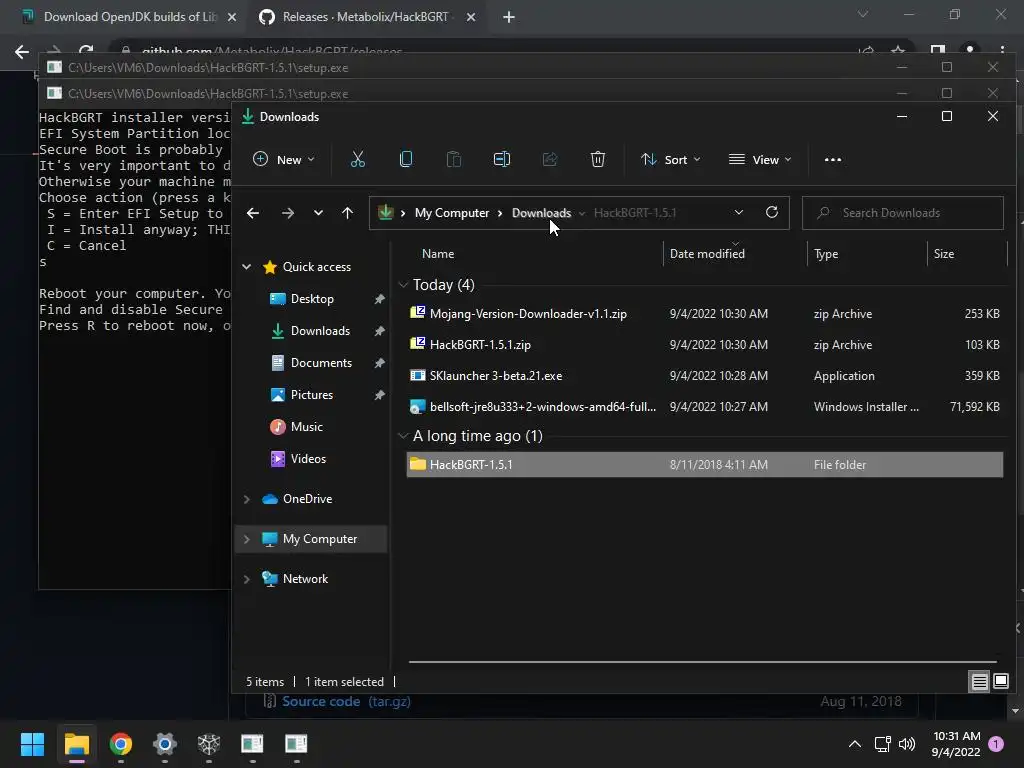
Task: Click the volume icon in tray
Action: point(907,744)
